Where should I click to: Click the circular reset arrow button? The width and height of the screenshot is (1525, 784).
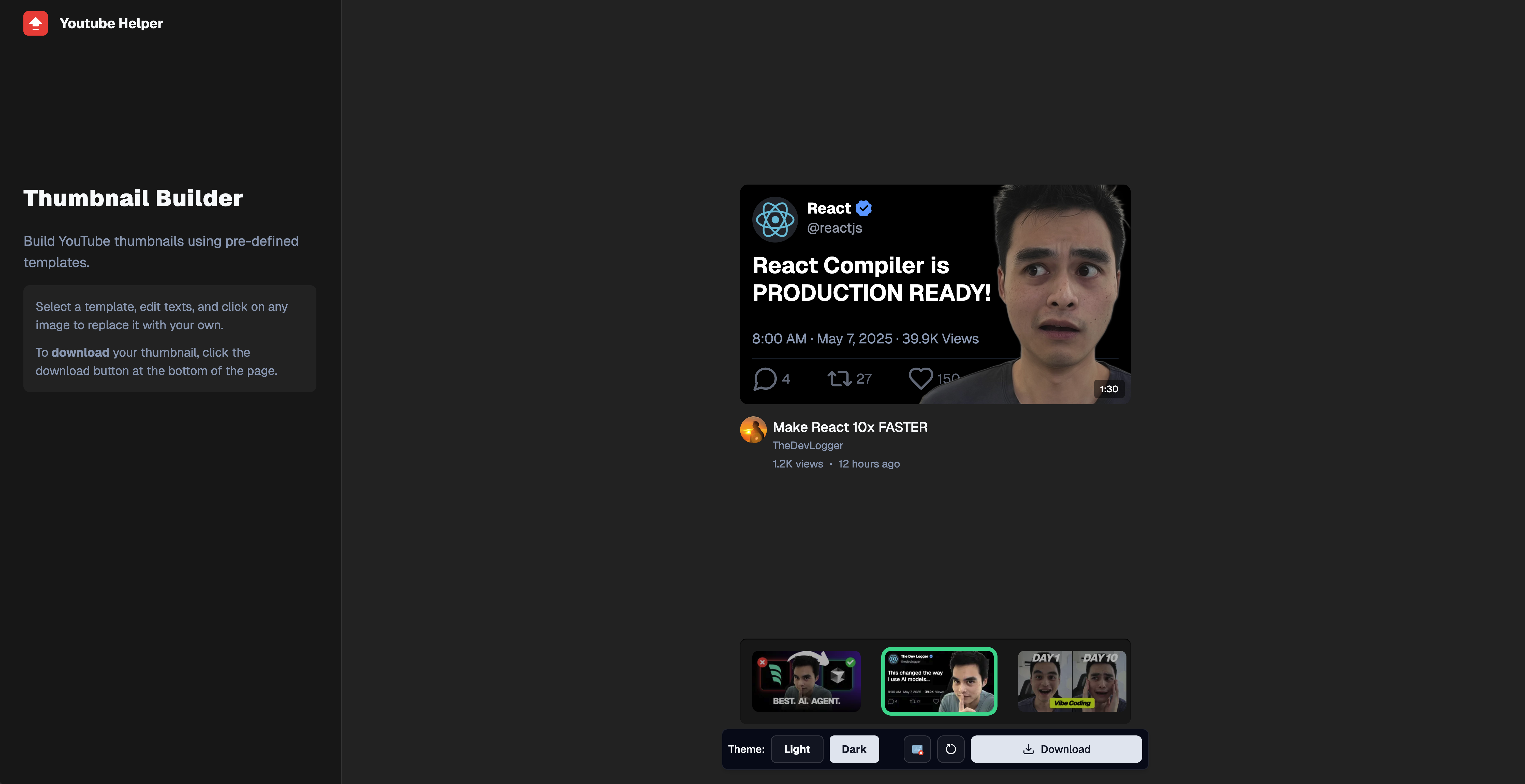(x=951, y=749)
